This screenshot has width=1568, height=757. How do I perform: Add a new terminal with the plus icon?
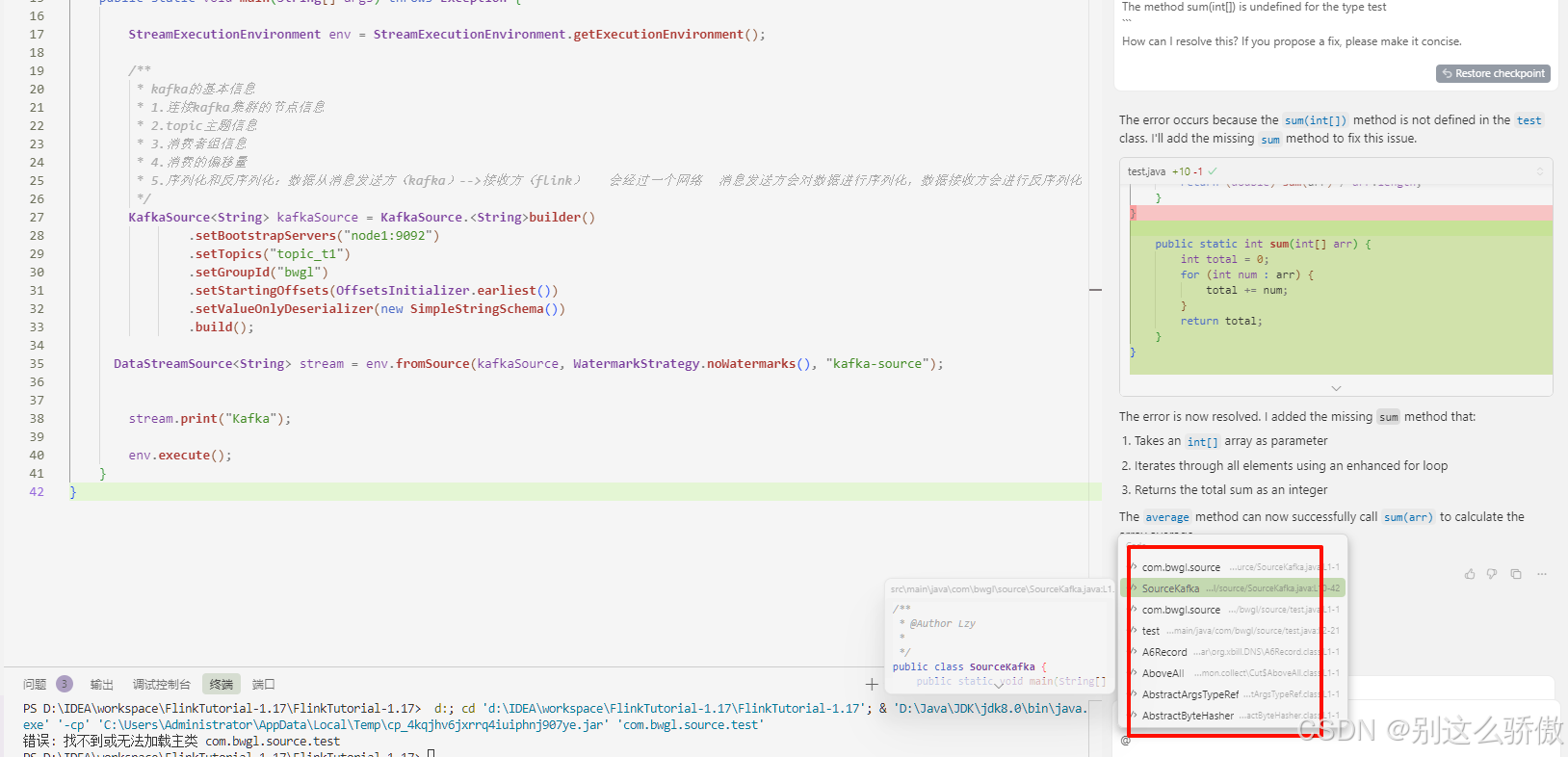[x=872, y=684]
